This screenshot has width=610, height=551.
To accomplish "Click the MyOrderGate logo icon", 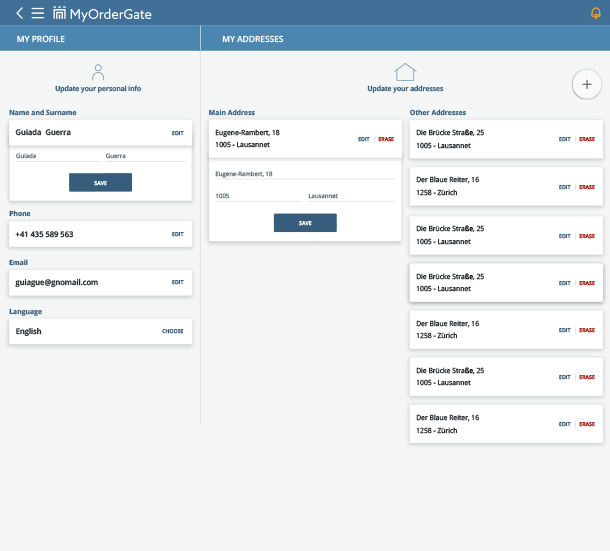I will click(x=60, y=13).
